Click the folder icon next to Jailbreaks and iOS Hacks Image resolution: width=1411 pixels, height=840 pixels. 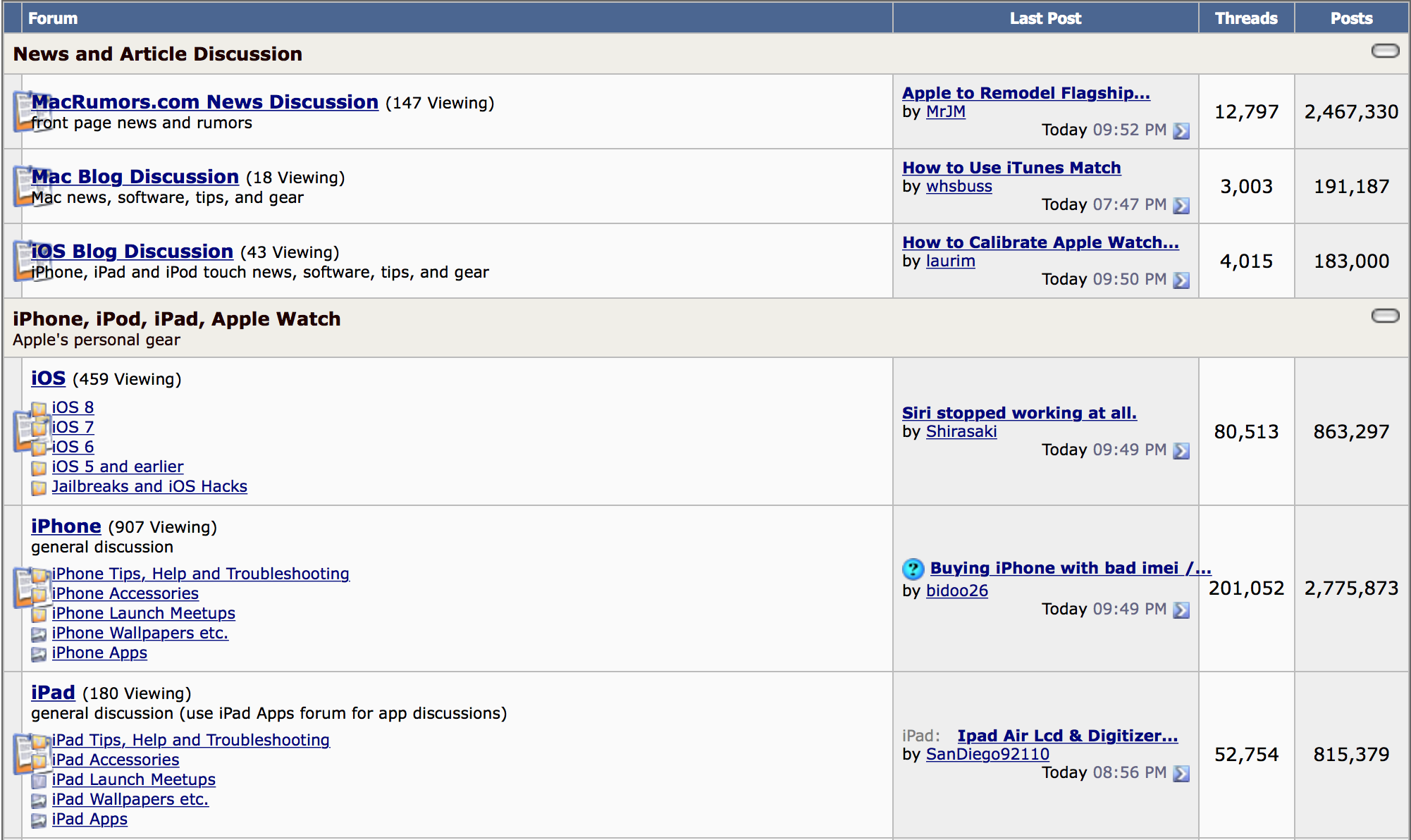coord(39,488)
